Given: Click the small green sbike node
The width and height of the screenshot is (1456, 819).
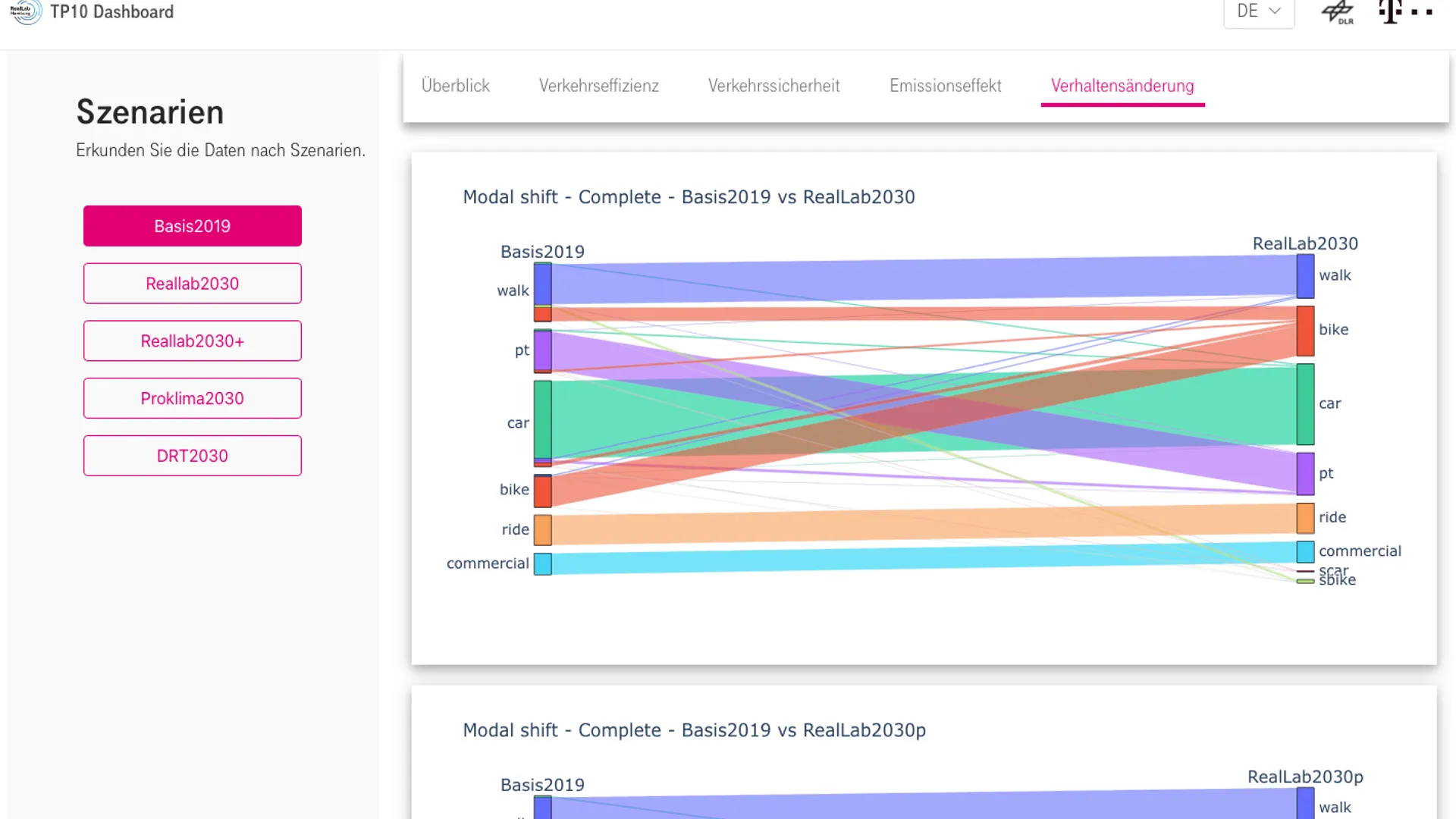Looking at the screenshot, I should 1305,582.
